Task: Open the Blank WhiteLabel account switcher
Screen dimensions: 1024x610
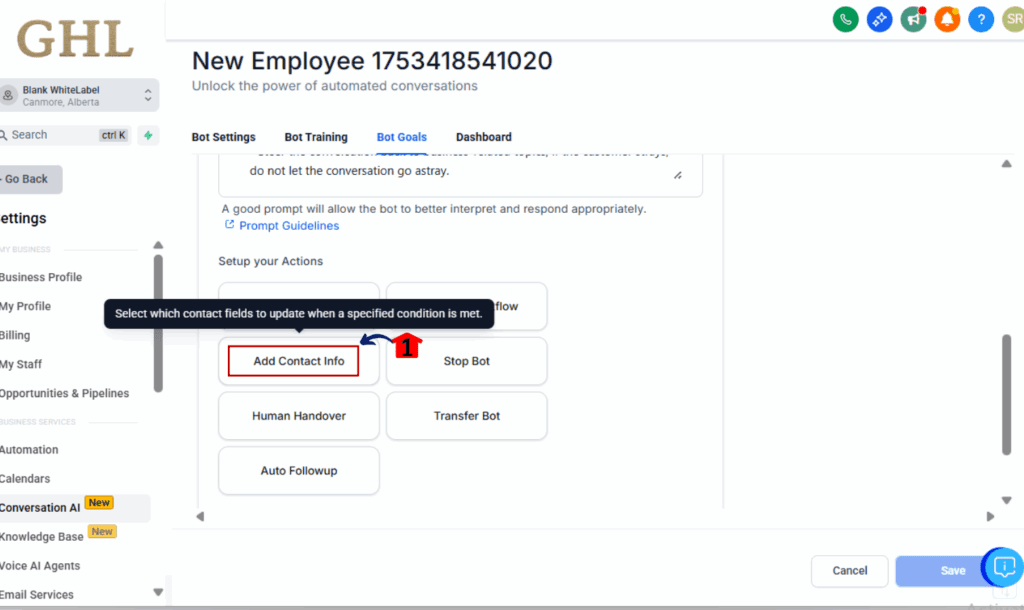Action: pyautogui.click(x=78, y=95)
